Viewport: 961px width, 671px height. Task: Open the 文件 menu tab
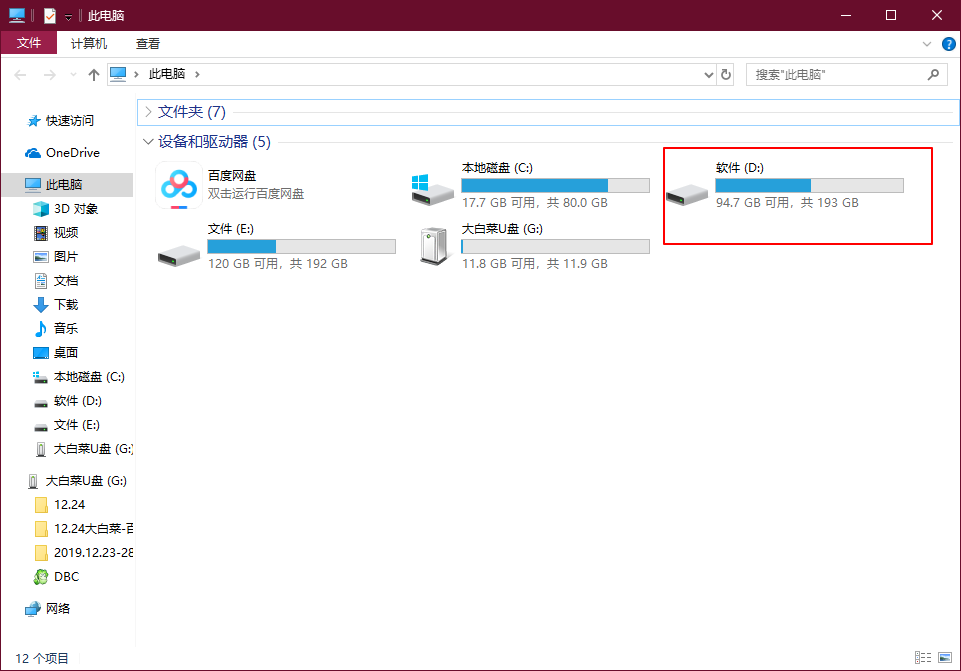click(29, 43)
